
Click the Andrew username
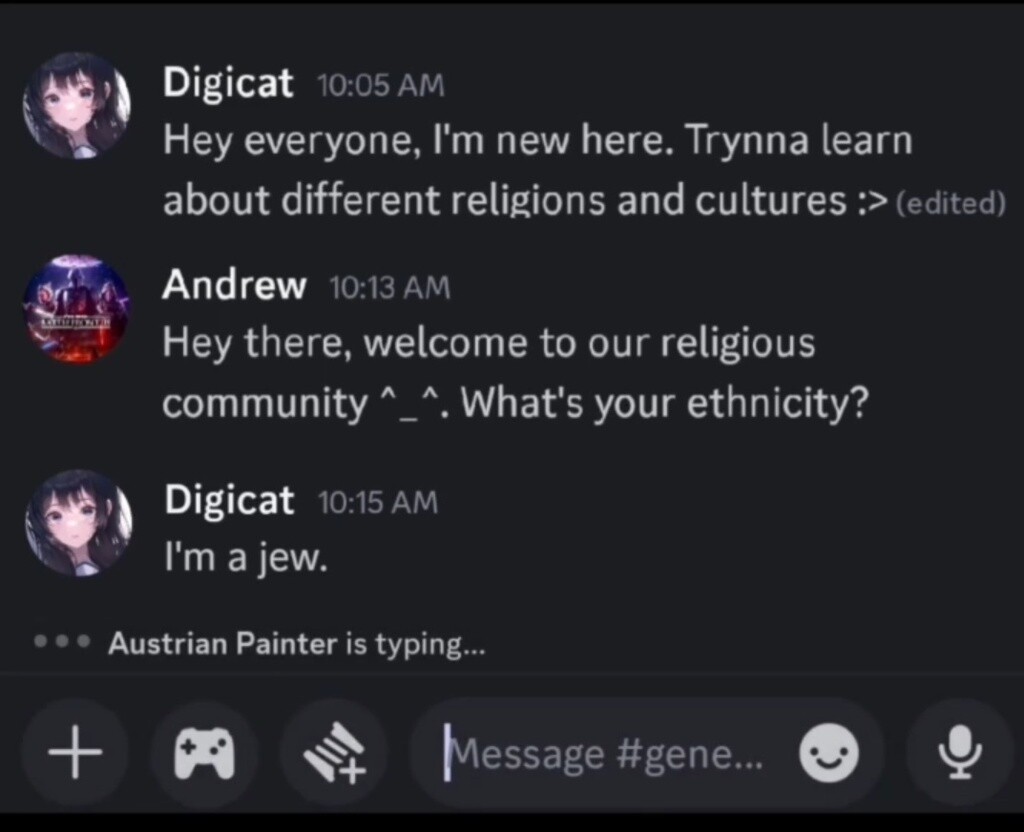(x=234, y=285)
